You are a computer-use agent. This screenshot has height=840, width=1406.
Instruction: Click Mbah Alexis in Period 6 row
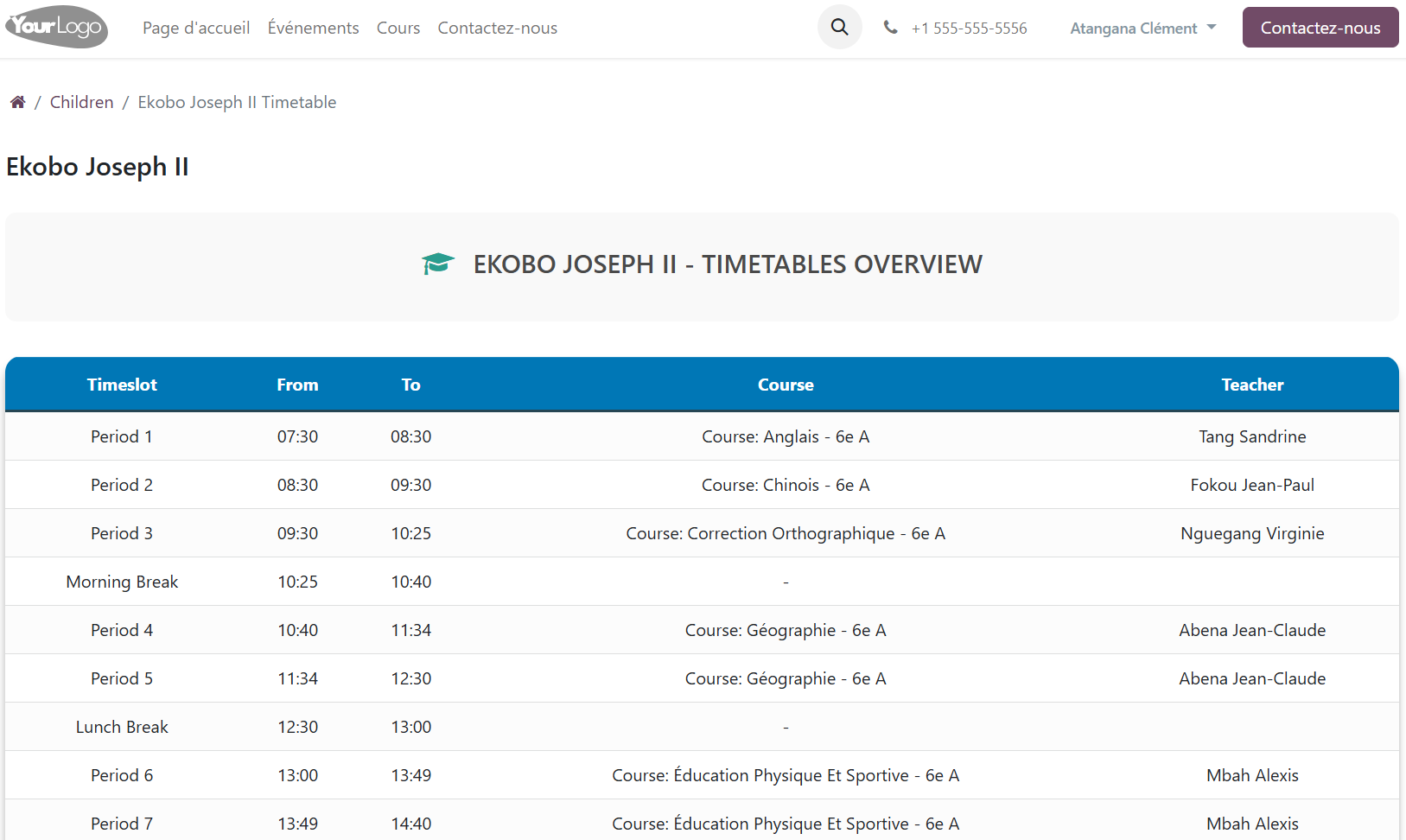point(1252,775)
